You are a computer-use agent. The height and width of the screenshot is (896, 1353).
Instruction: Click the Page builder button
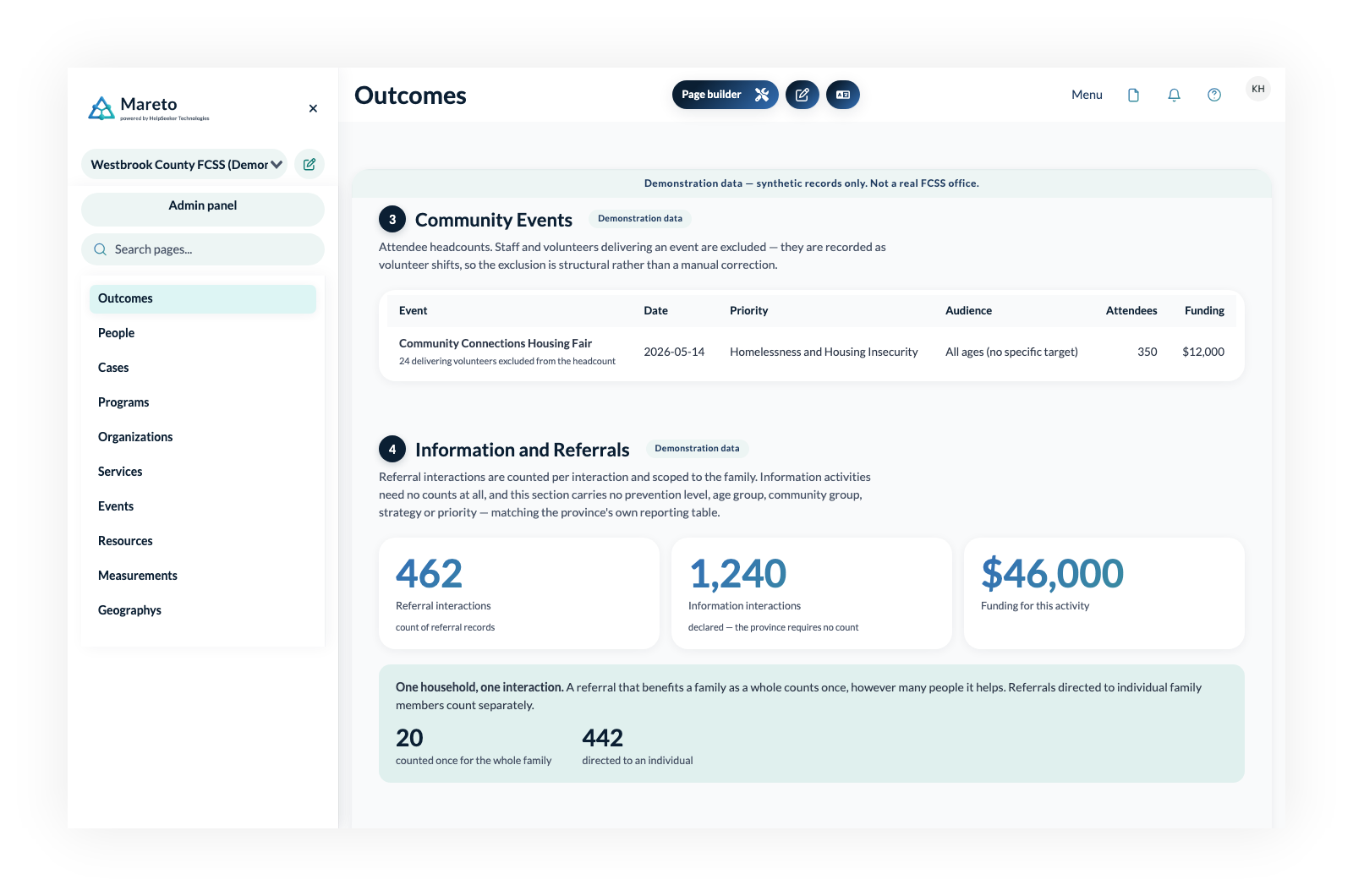pyautogui.click(x=725, y=95)
